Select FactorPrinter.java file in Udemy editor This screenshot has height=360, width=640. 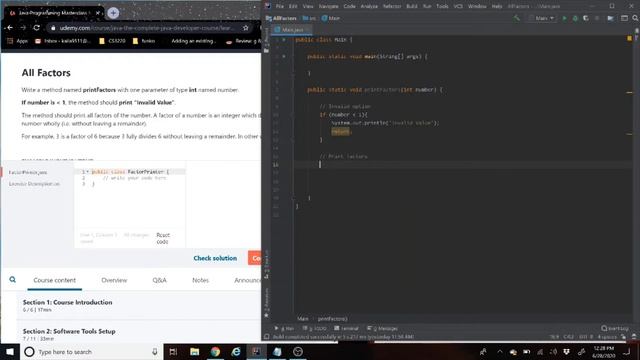click(28, 172)
